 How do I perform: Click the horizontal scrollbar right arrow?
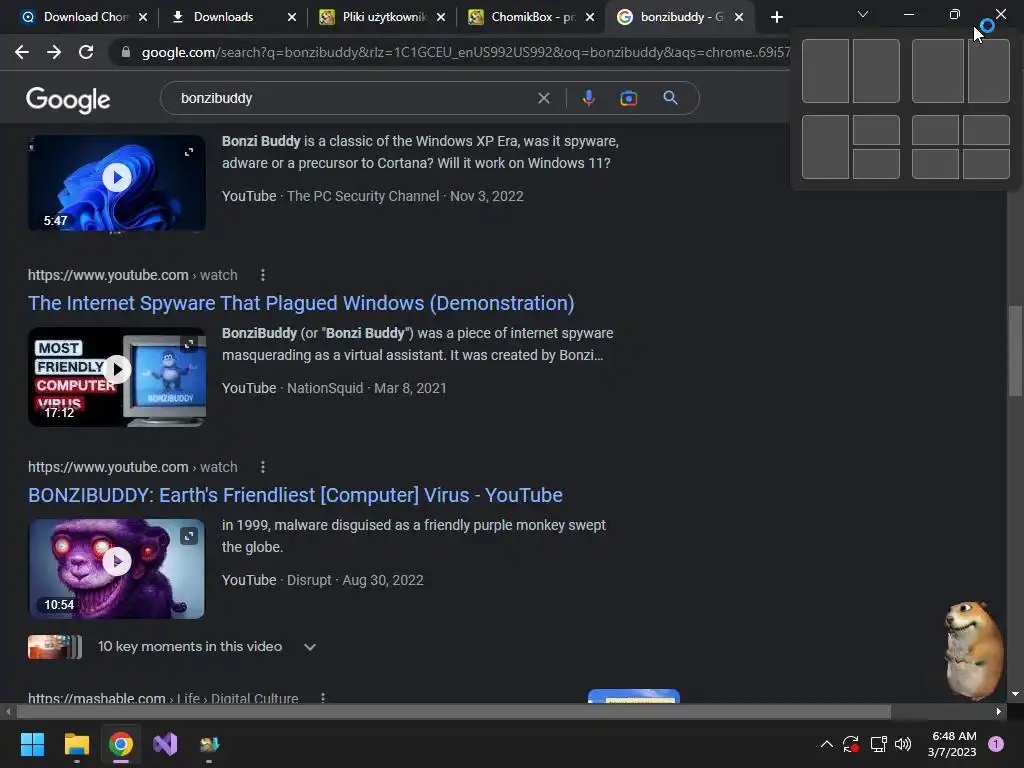click(999, 711)
